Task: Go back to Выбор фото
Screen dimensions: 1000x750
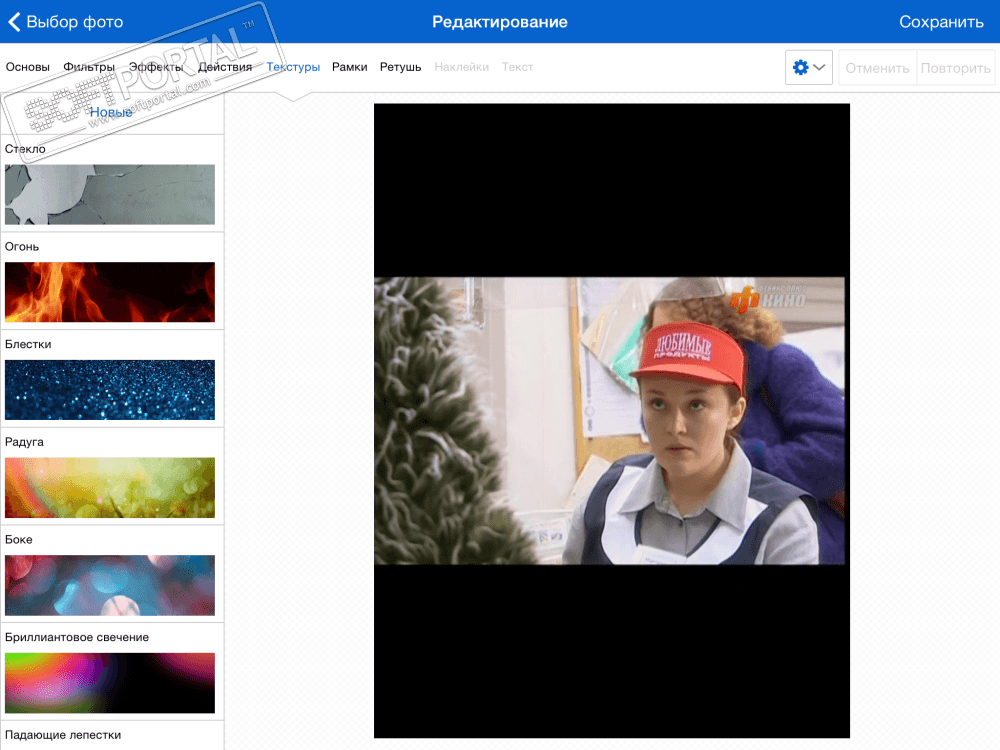Action: click(x=66, y=22)
